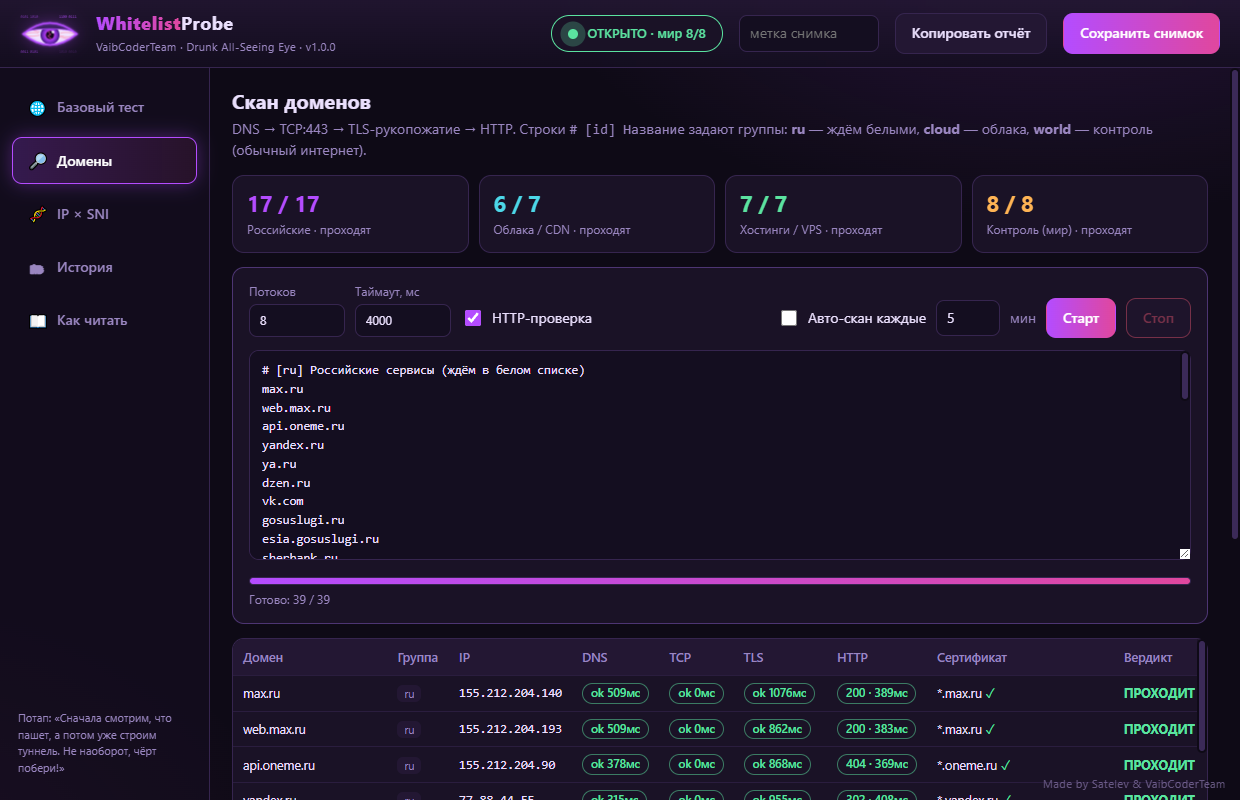Open the Базовый тест section
The image size is (1240, 800).
[x=104, y=108]
